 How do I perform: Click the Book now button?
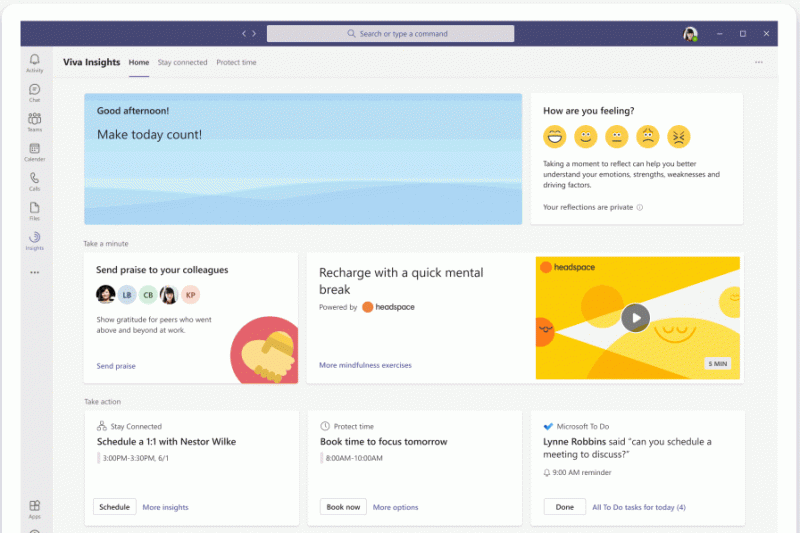pos(343,507)
